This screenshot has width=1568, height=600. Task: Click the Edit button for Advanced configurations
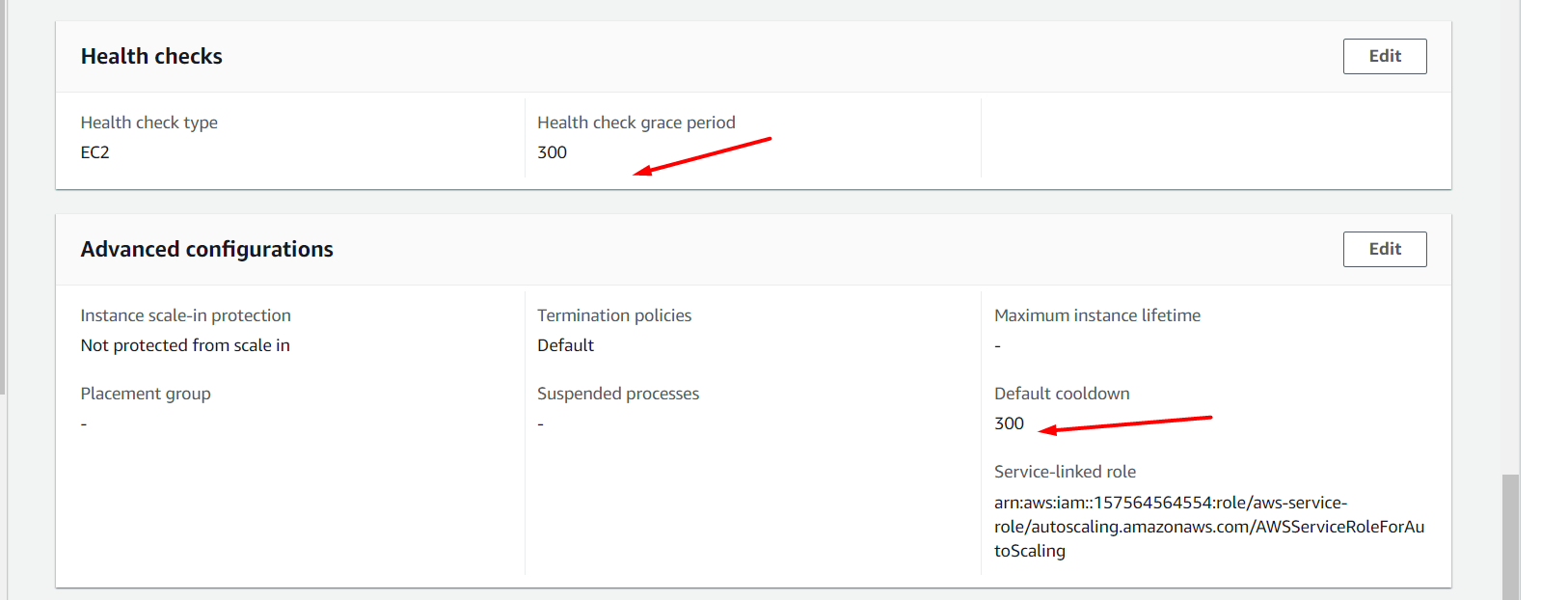[1384, 249]
